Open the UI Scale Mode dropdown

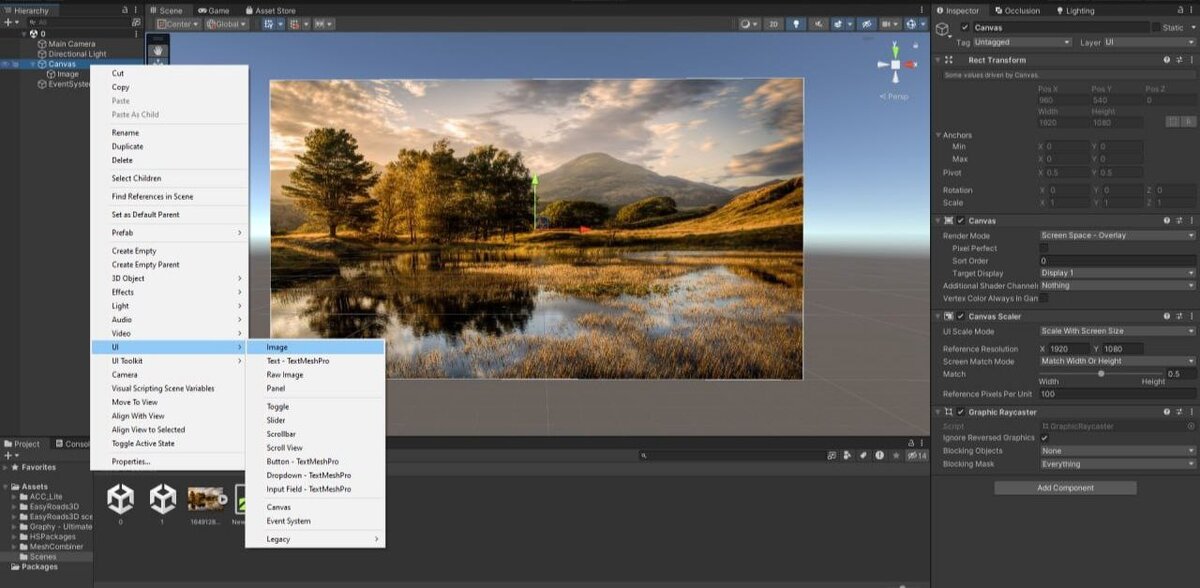point(1117,331)
